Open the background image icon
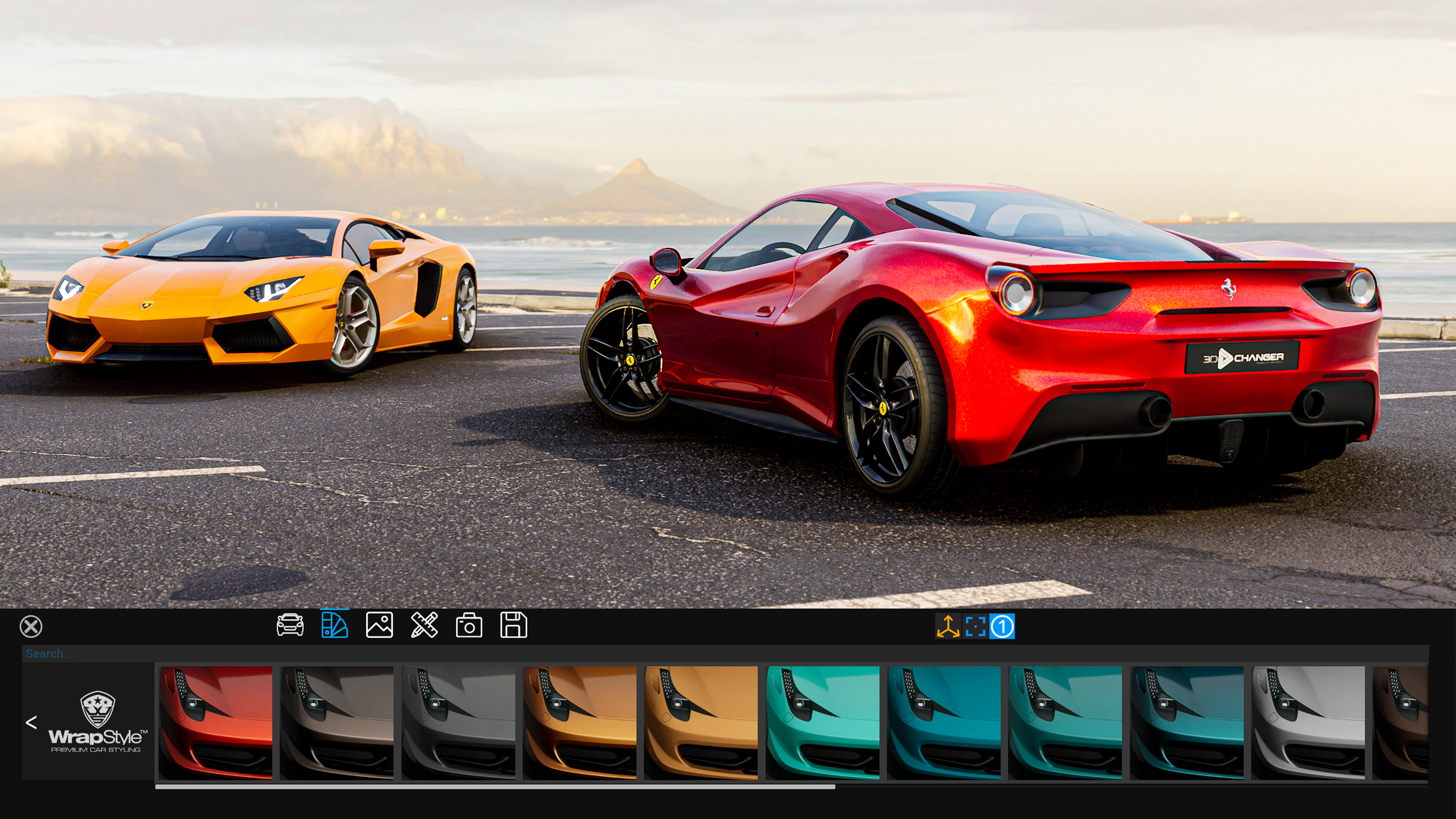The image size is (1456, 819). (379, 625)
